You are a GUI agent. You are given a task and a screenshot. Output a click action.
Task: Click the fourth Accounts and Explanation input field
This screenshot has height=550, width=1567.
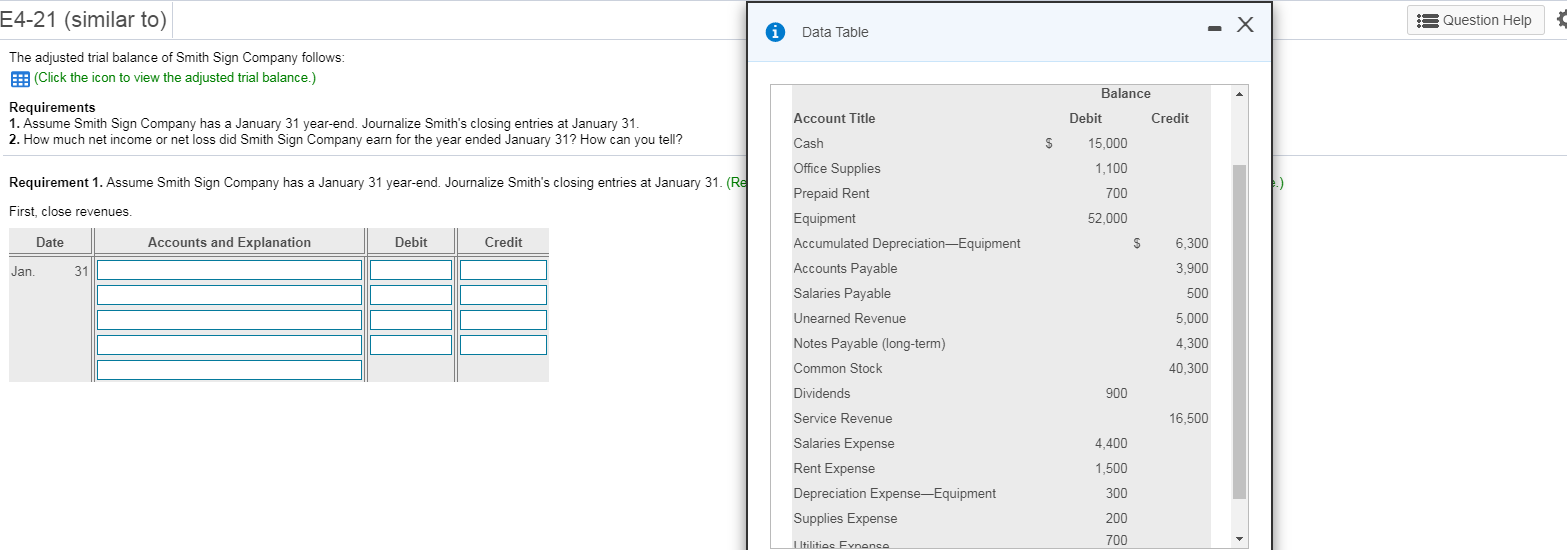pos(229,345)
